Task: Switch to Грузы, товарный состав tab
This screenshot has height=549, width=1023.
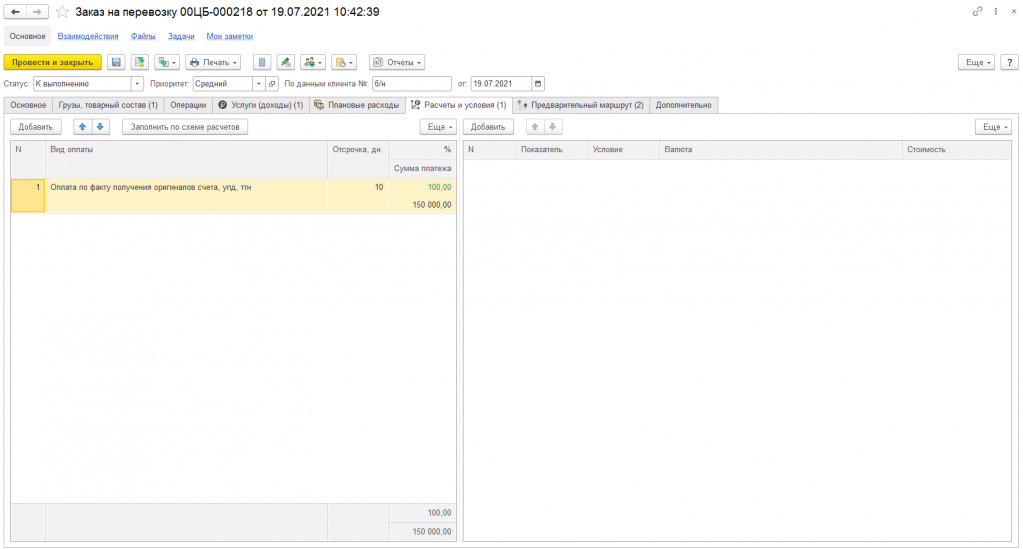Action: click(x=107, y=105)
